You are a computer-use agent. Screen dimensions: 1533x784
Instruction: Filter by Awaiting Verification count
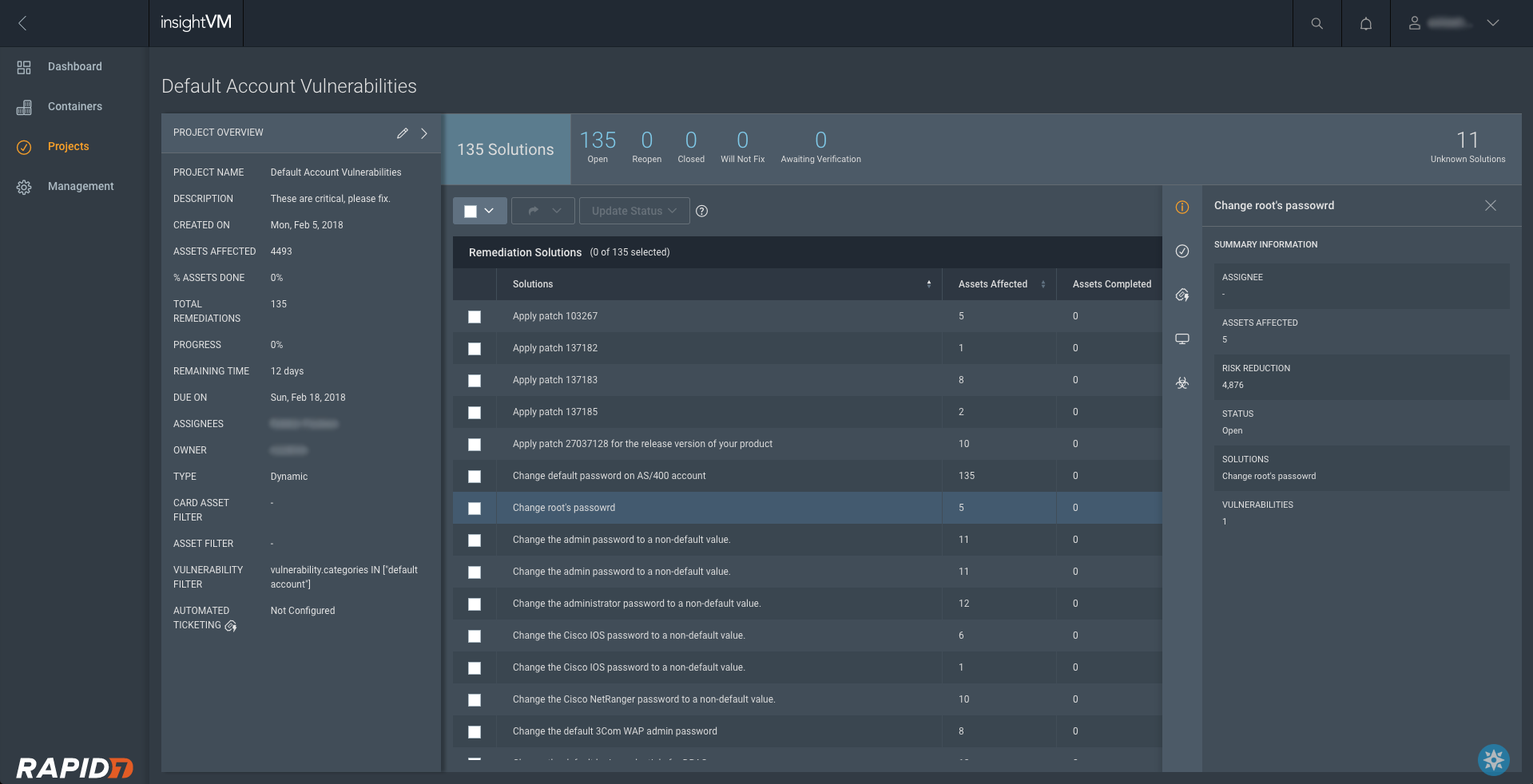point(820,147)
